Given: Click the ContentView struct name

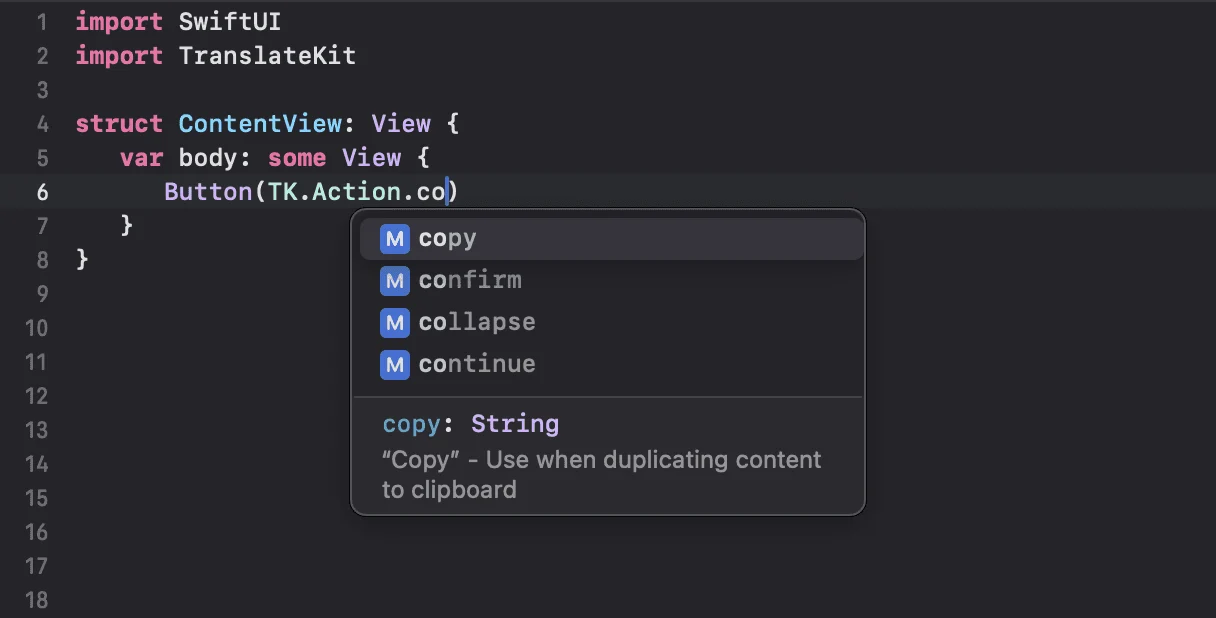Looking at the screenshot, I should point(260,123).
